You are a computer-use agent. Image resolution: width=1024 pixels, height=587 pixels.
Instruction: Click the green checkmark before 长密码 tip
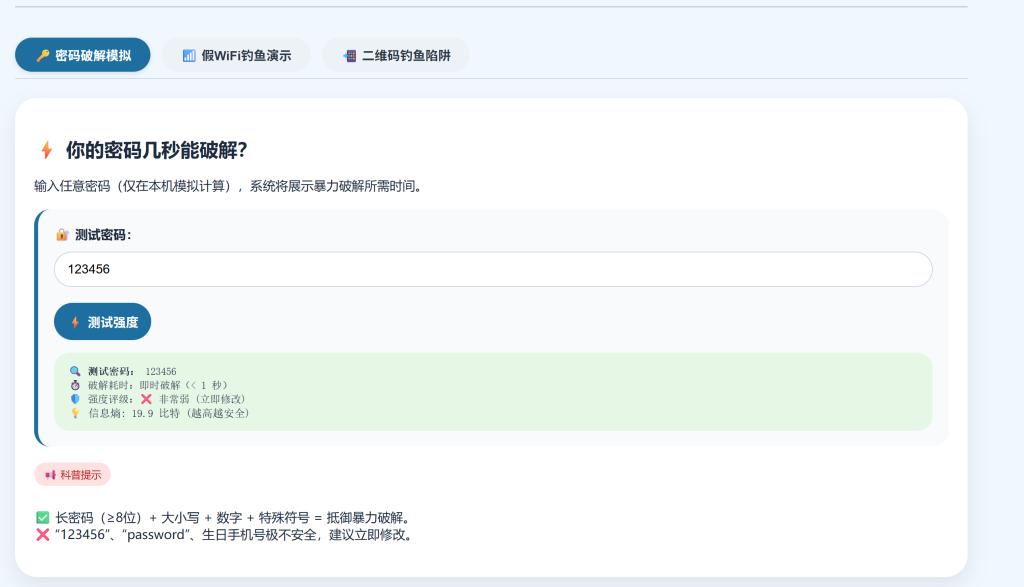tap(42, 518)
